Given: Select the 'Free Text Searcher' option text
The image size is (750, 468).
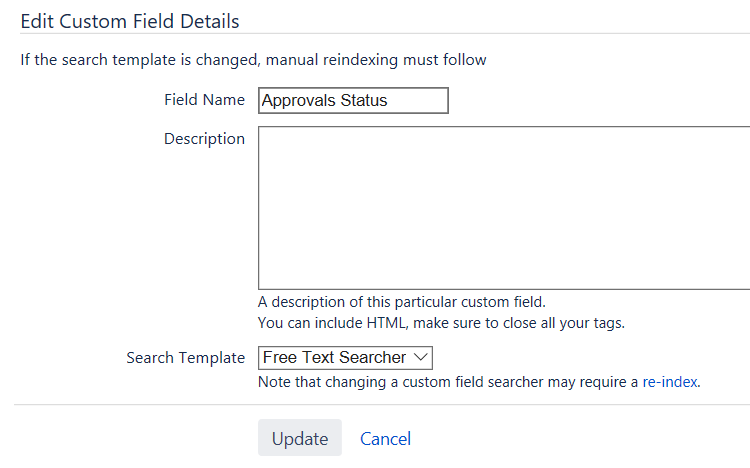Looking at the screenshot, I should pos(334,358).
